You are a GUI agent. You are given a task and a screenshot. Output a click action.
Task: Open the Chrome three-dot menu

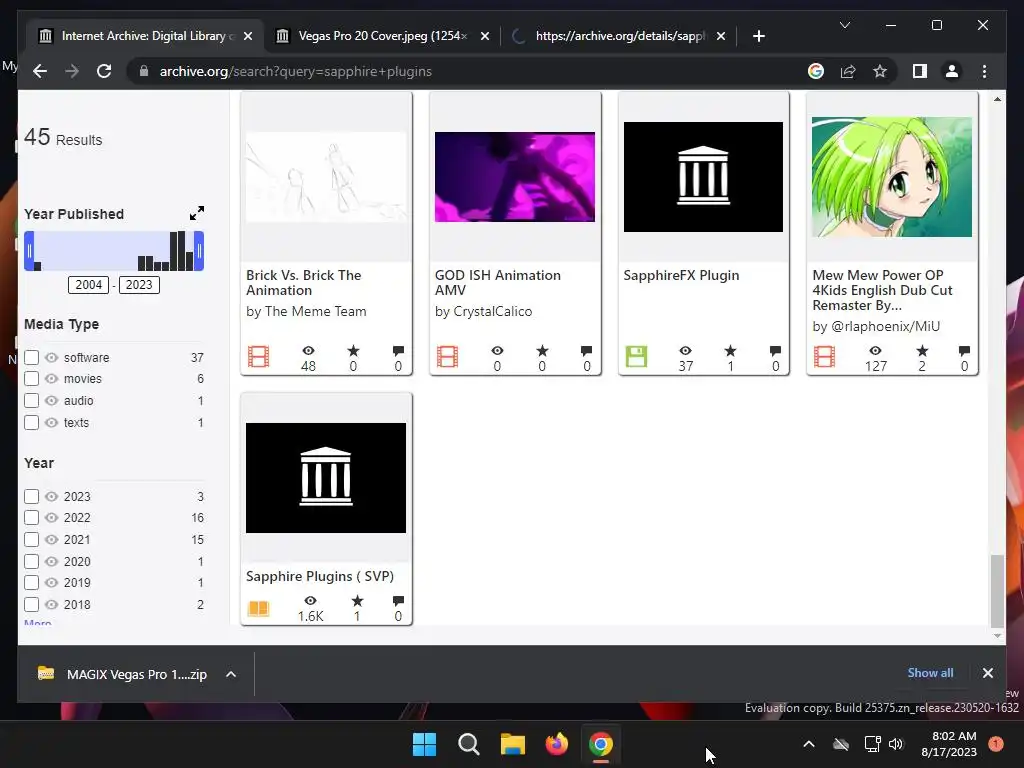pos(984,71)
